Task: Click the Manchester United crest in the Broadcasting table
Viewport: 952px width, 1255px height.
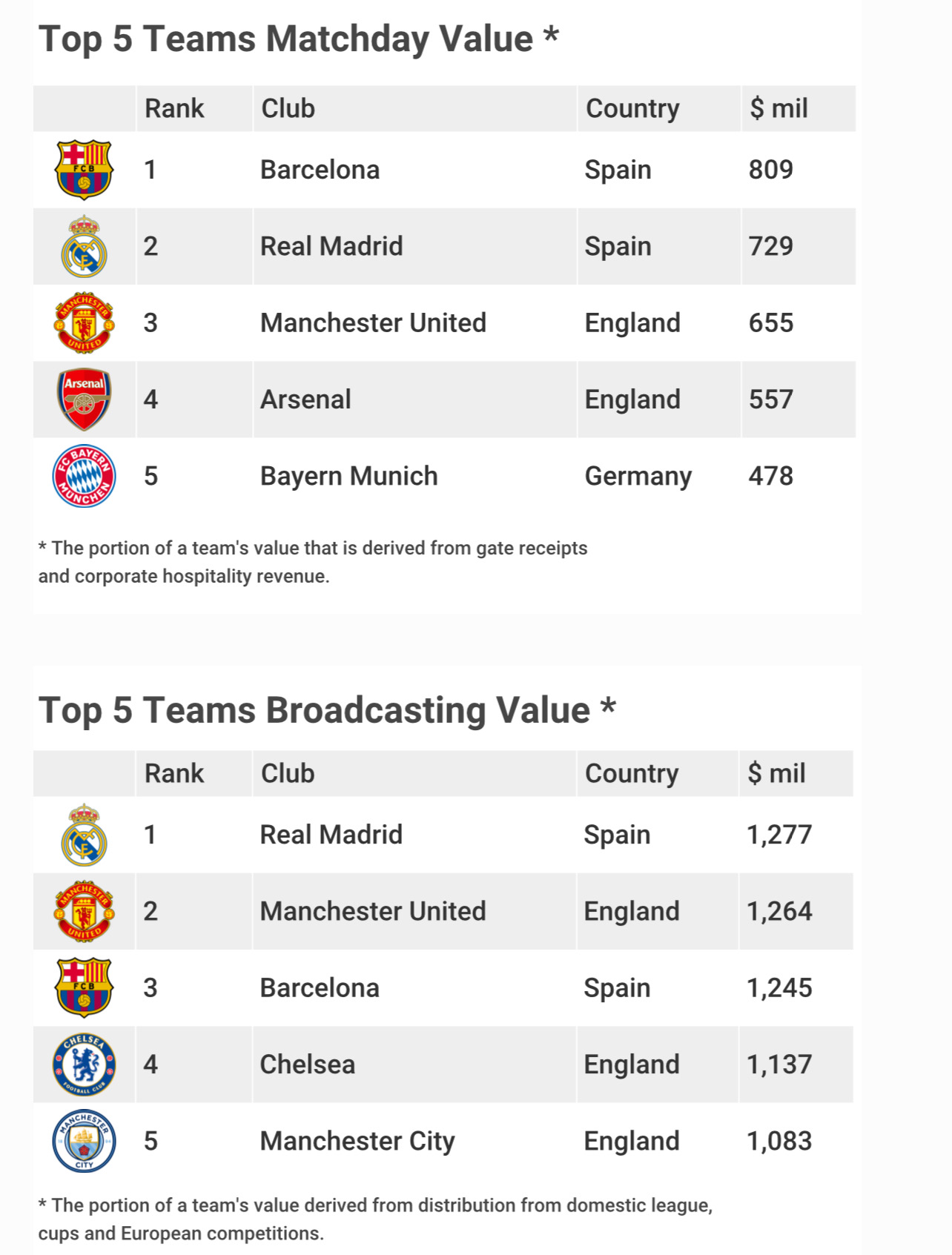Action: click(84, 912)
